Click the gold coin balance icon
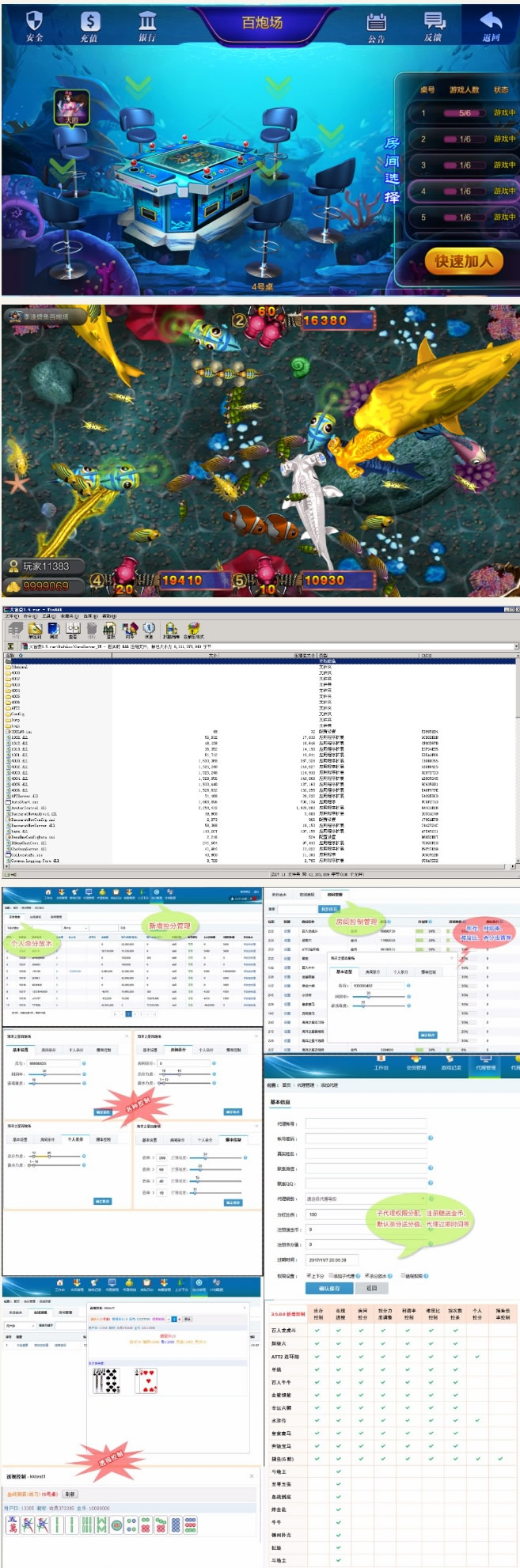This screenshot has width=520, height=1568. coord(13,586)
